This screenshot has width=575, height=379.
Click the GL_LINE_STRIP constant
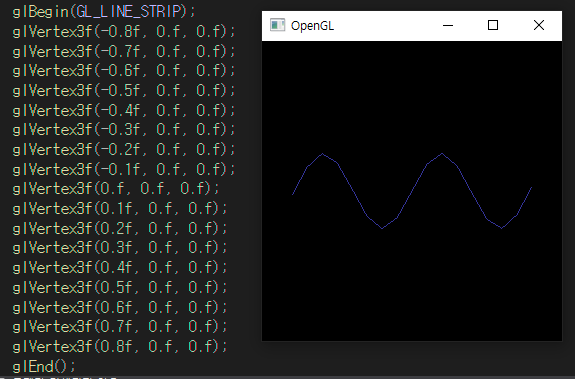click(x=129, y=12)
